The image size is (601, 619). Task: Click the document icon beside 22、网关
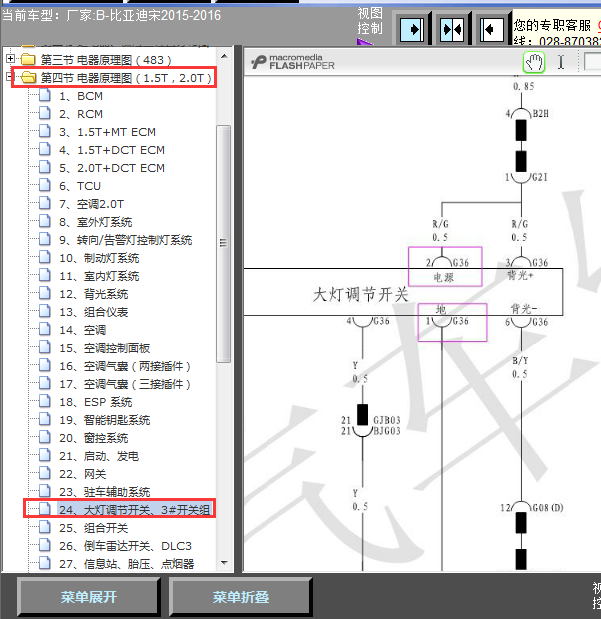pyautogui.click(x=45, y=473)
